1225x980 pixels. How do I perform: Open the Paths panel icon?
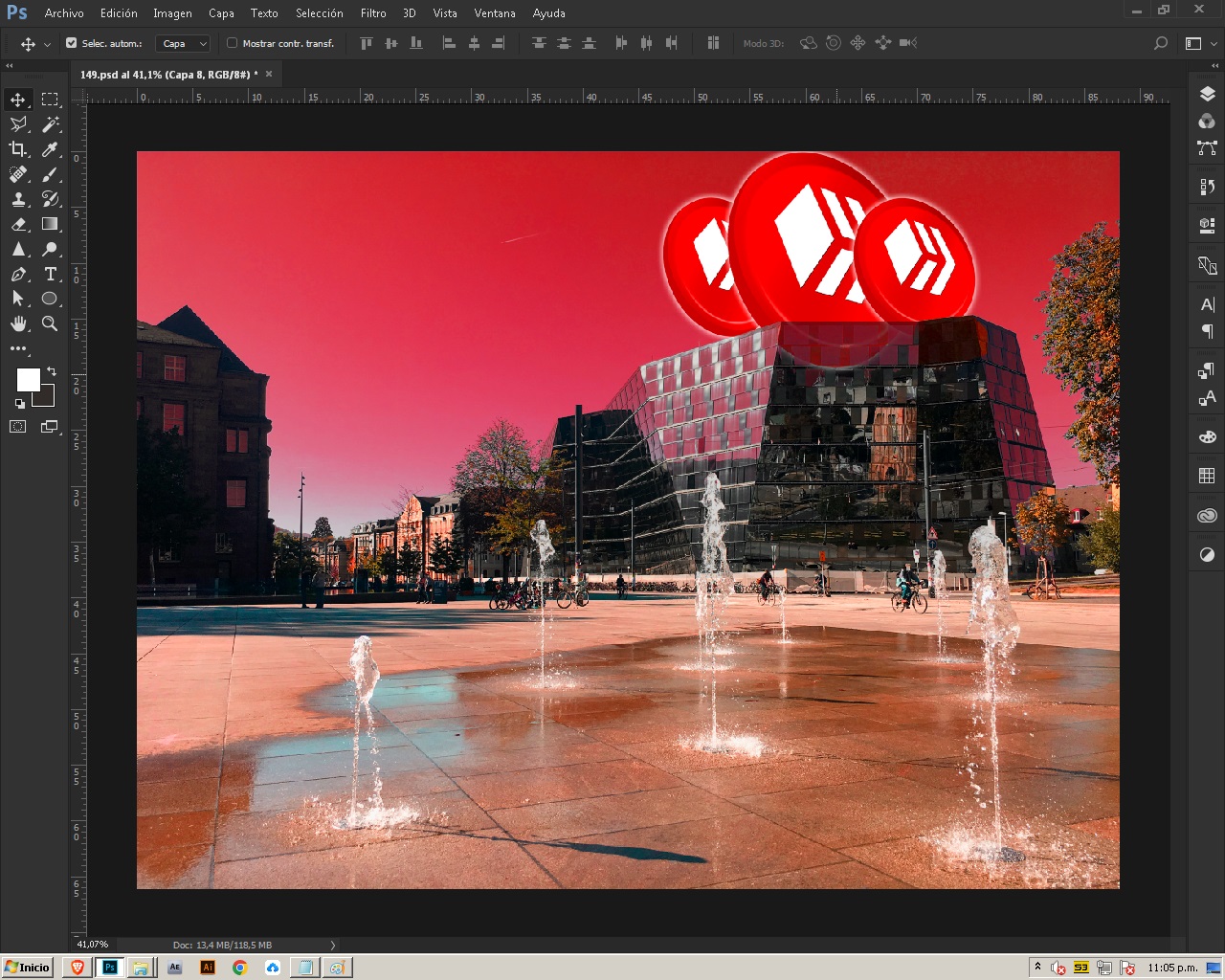pos(1207,147)
